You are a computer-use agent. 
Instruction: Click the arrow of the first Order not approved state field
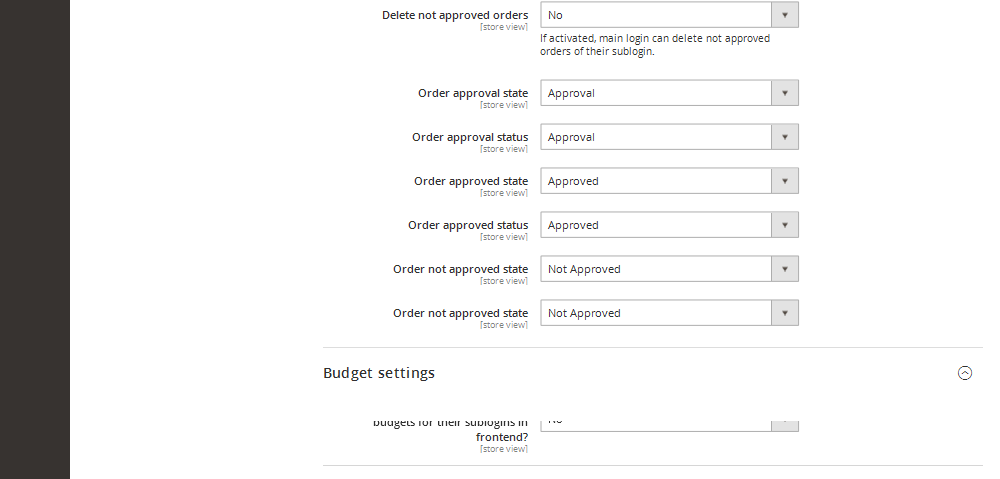coord(785,269)
